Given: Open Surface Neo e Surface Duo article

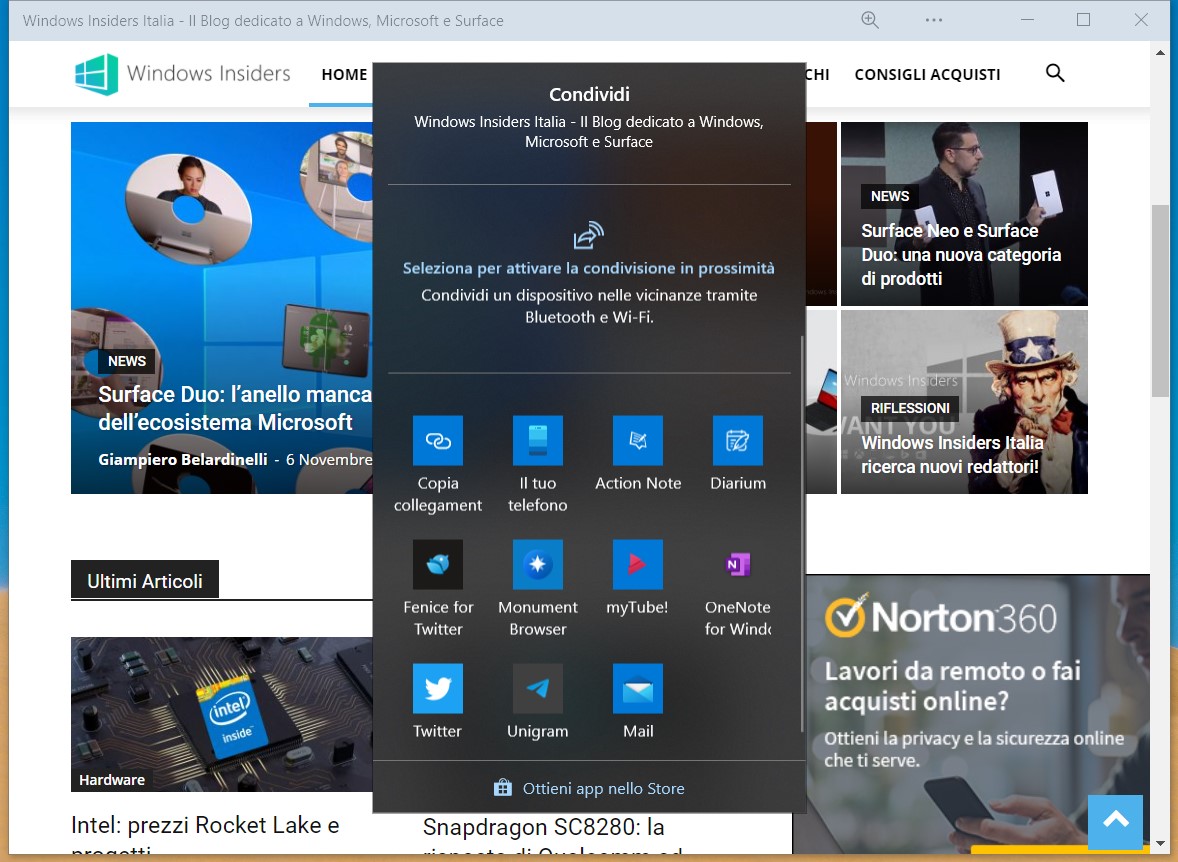Looking at the screenshot, I should coord(961,255).
